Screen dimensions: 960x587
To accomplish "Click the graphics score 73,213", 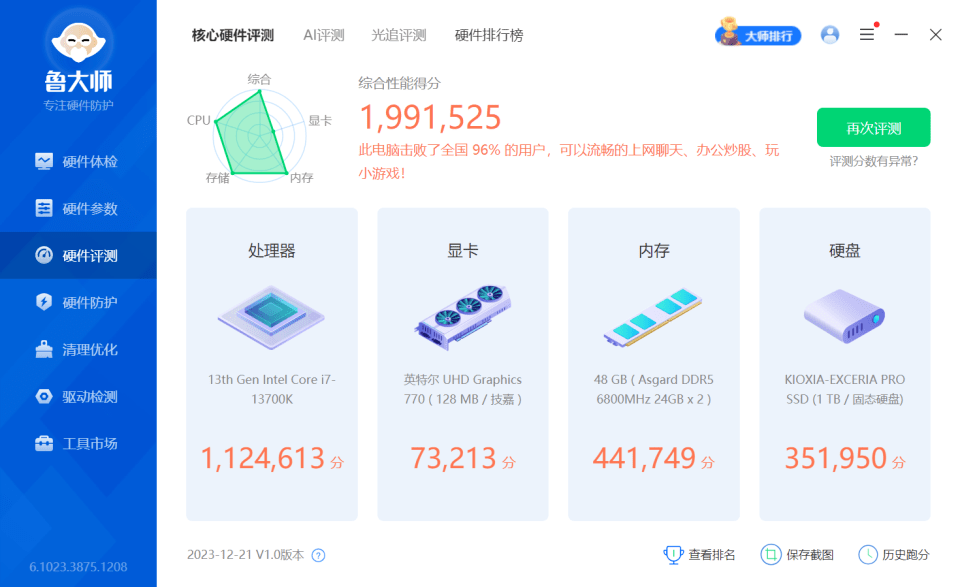I will tap(453, 458).
